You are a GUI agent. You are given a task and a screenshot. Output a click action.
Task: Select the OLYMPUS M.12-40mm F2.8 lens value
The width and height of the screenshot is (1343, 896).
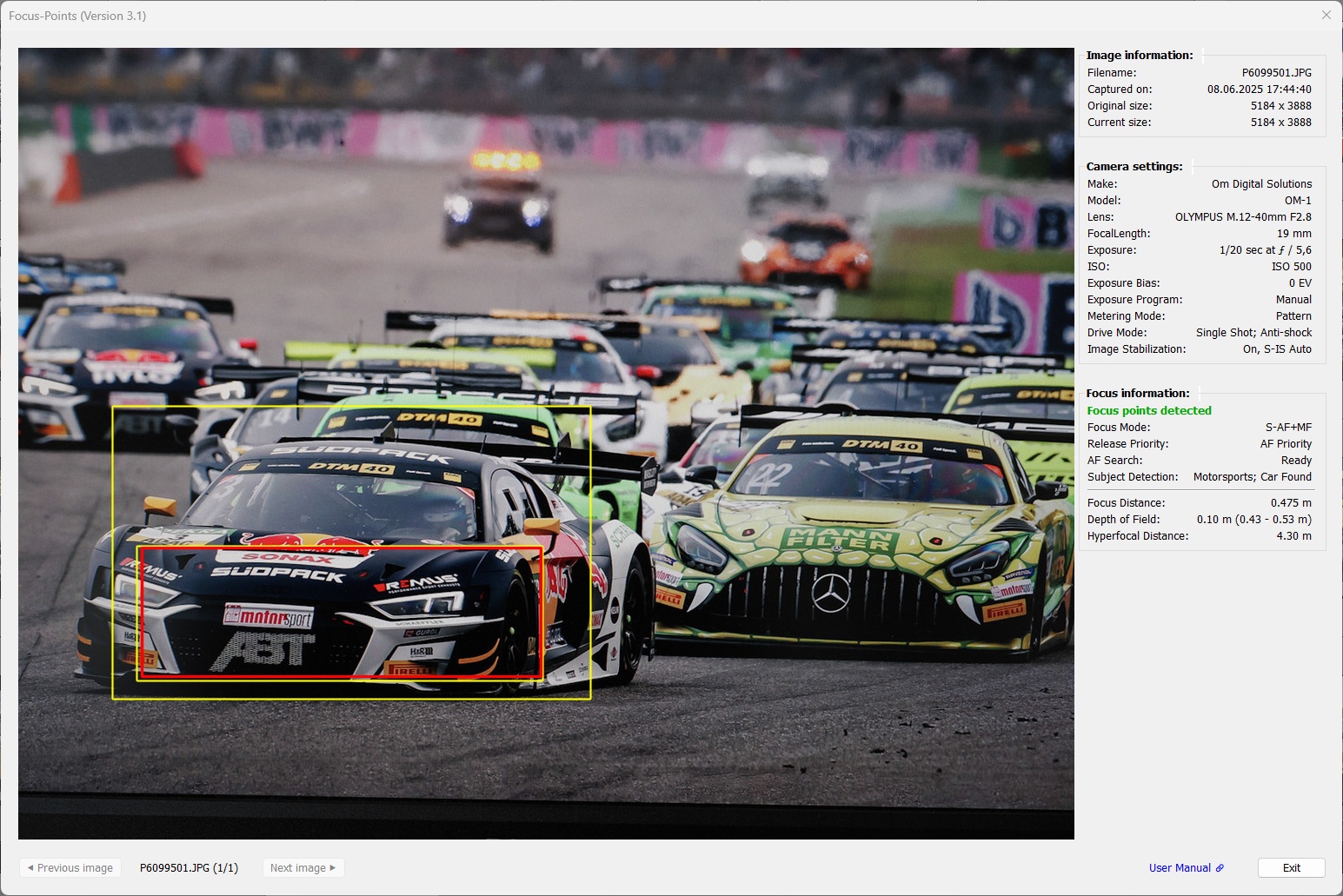1242,217
